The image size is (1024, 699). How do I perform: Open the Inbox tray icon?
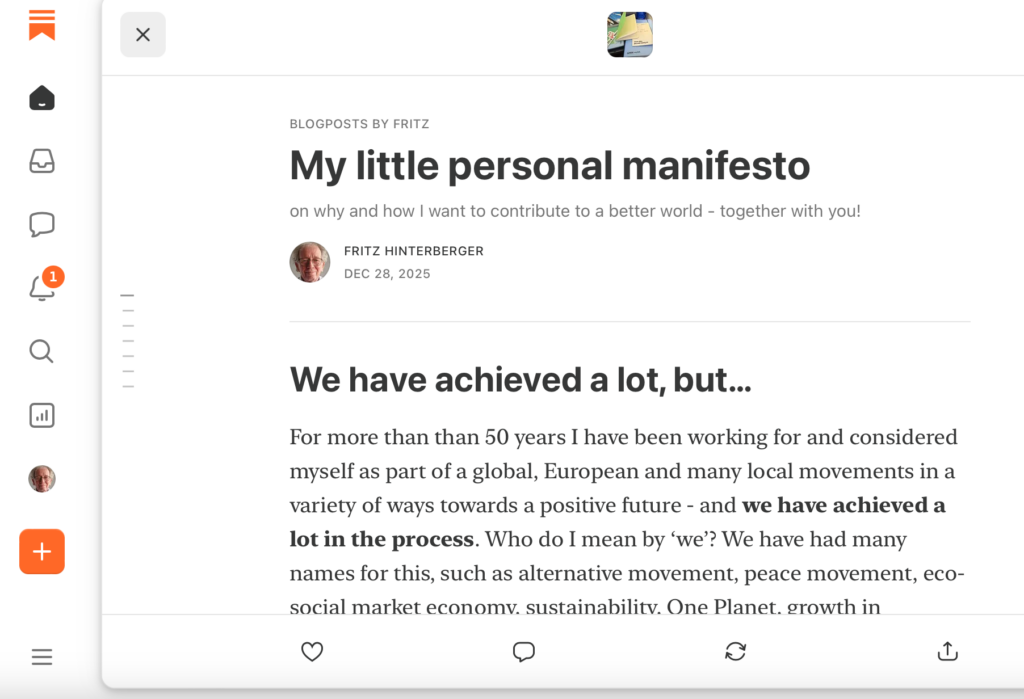coord(42,161)
